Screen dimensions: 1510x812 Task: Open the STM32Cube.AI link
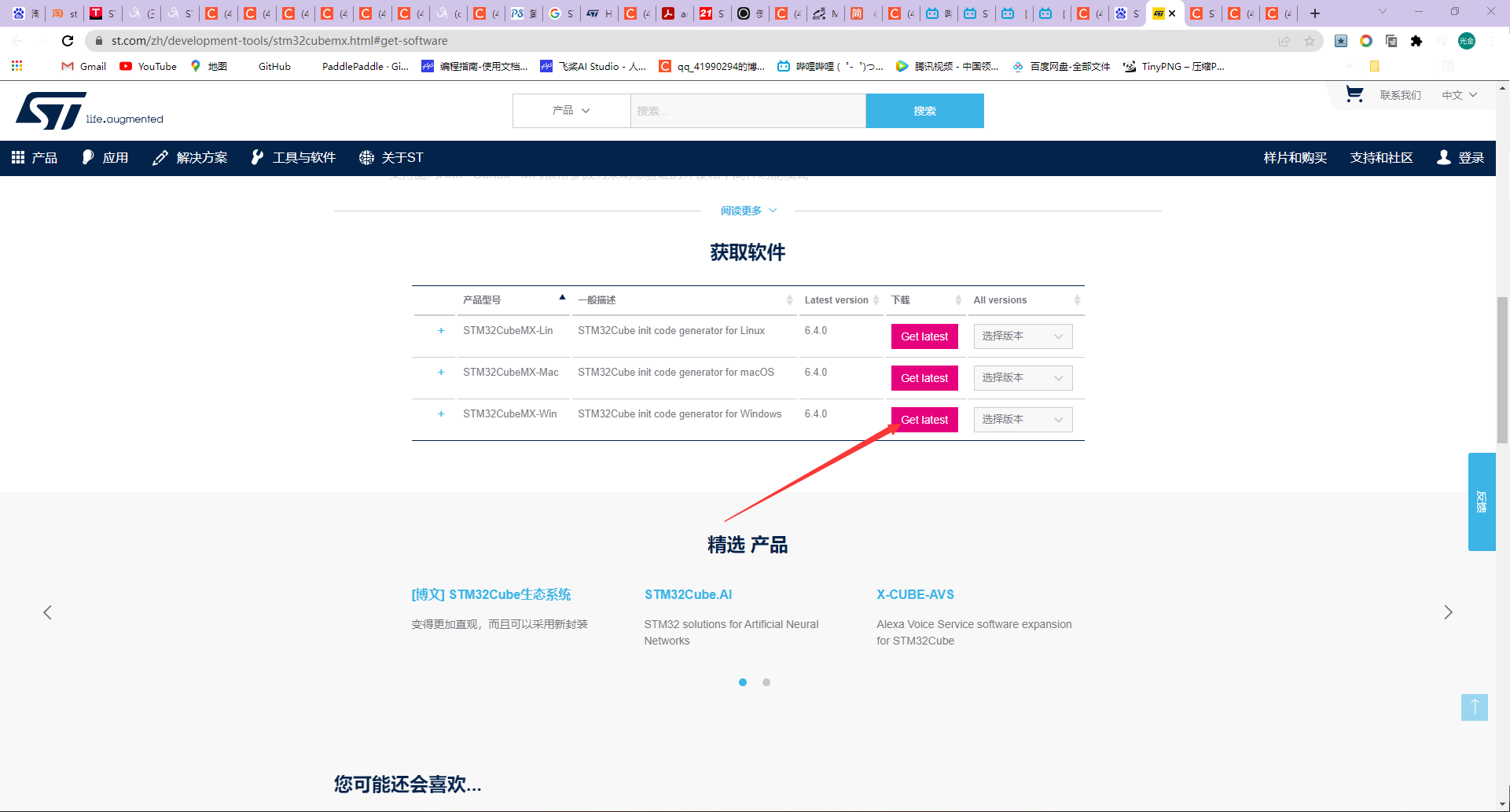[688, 594]
